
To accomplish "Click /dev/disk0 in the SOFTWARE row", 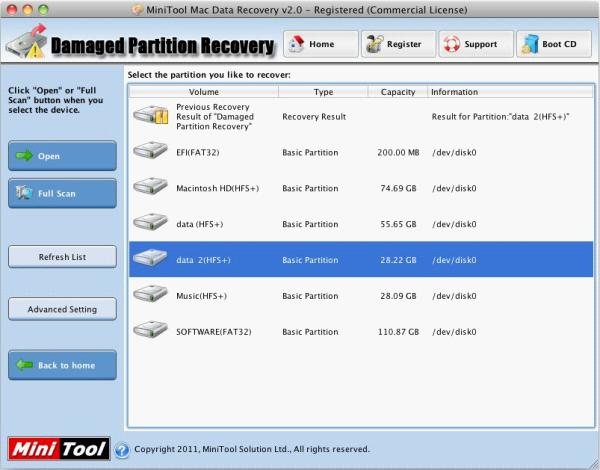I will click(x=454, y=331).
